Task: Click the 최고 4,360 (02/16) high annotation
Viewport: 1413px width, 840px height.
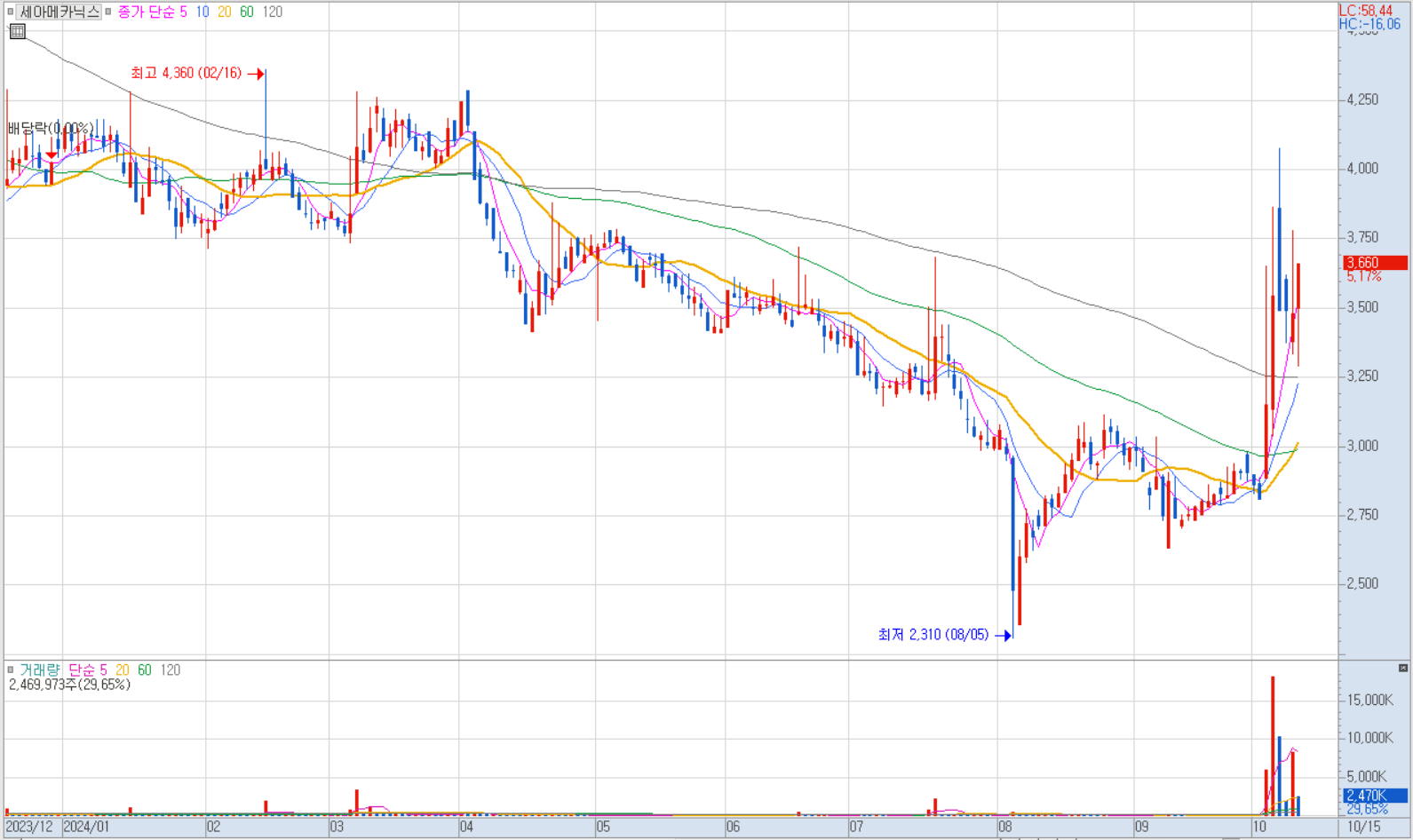Action: point(186,74)
